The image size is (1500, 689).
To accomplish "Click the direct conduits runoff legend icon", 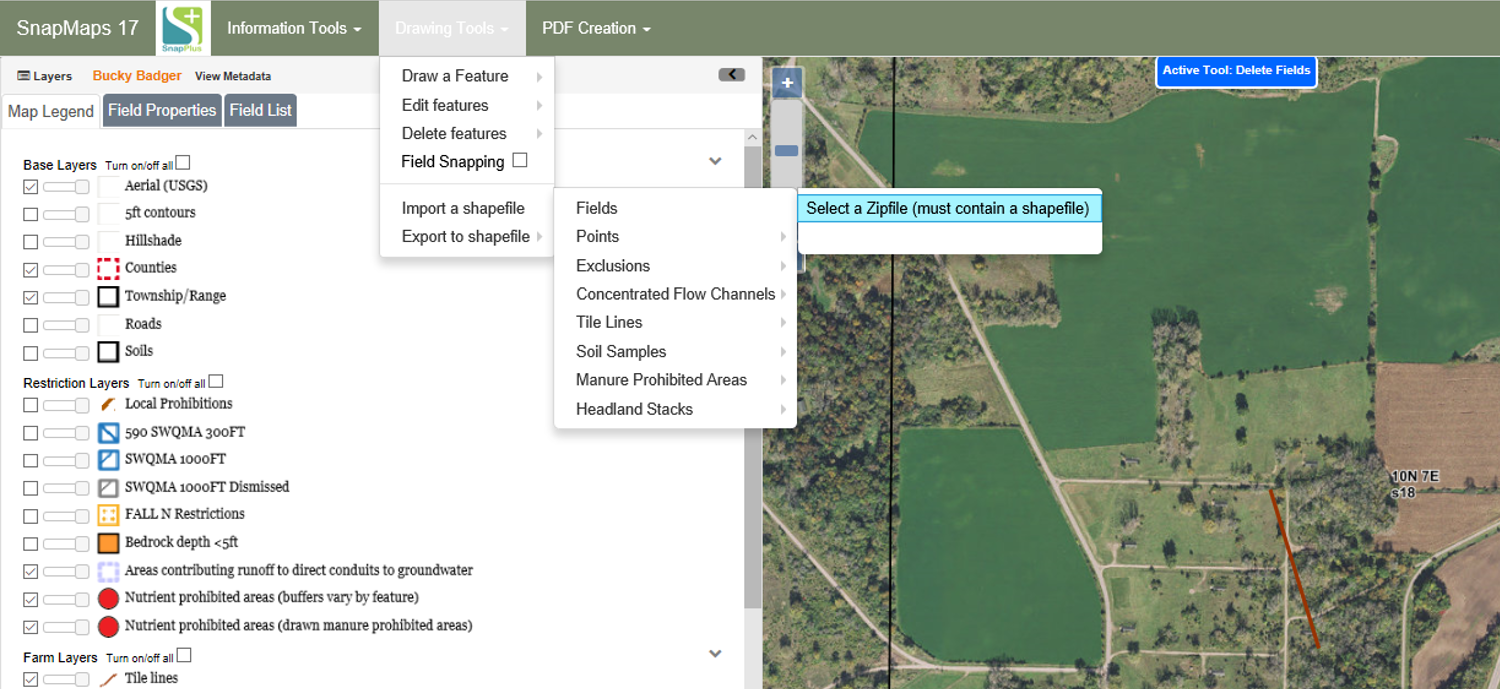I will 108,572.
